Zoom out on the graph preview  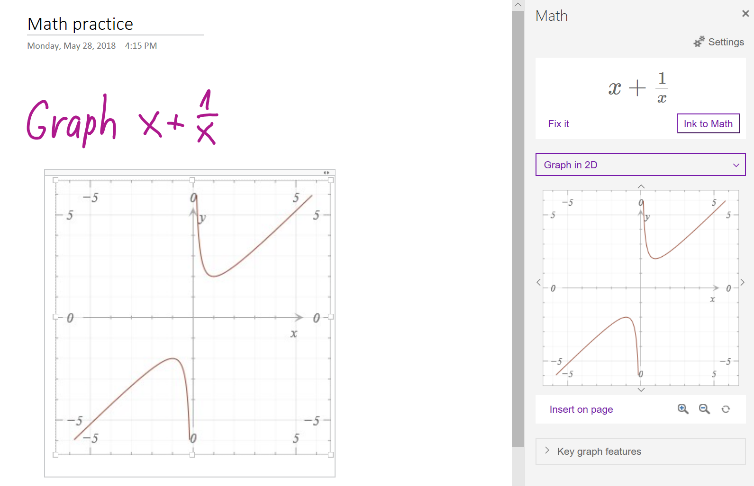(x=704, y=409)
